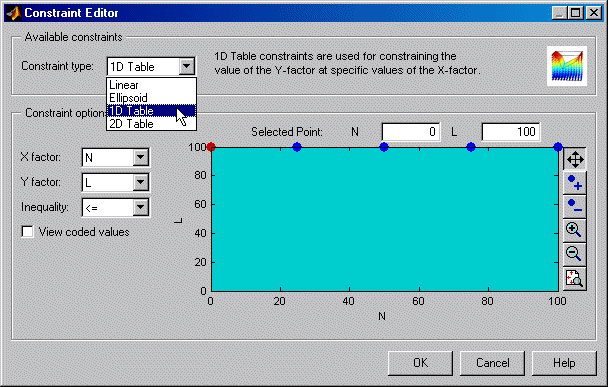Activate the zoom in magnifier icon
Viewport: 608px width, 387px height.
point(575,230)
